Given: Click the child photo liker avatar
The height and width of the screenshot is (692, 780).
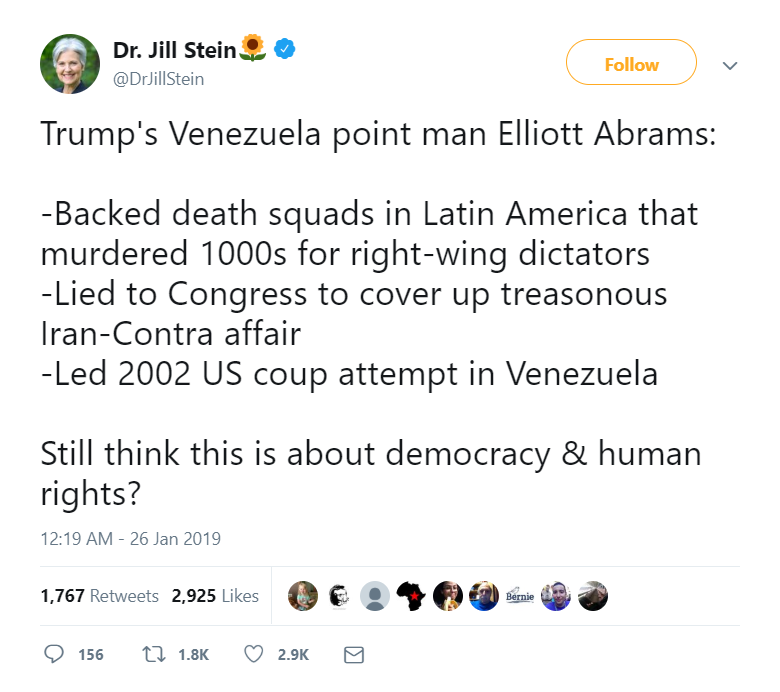Looking at the screenshot, I should pyautogui.click(x=302, y=596).
